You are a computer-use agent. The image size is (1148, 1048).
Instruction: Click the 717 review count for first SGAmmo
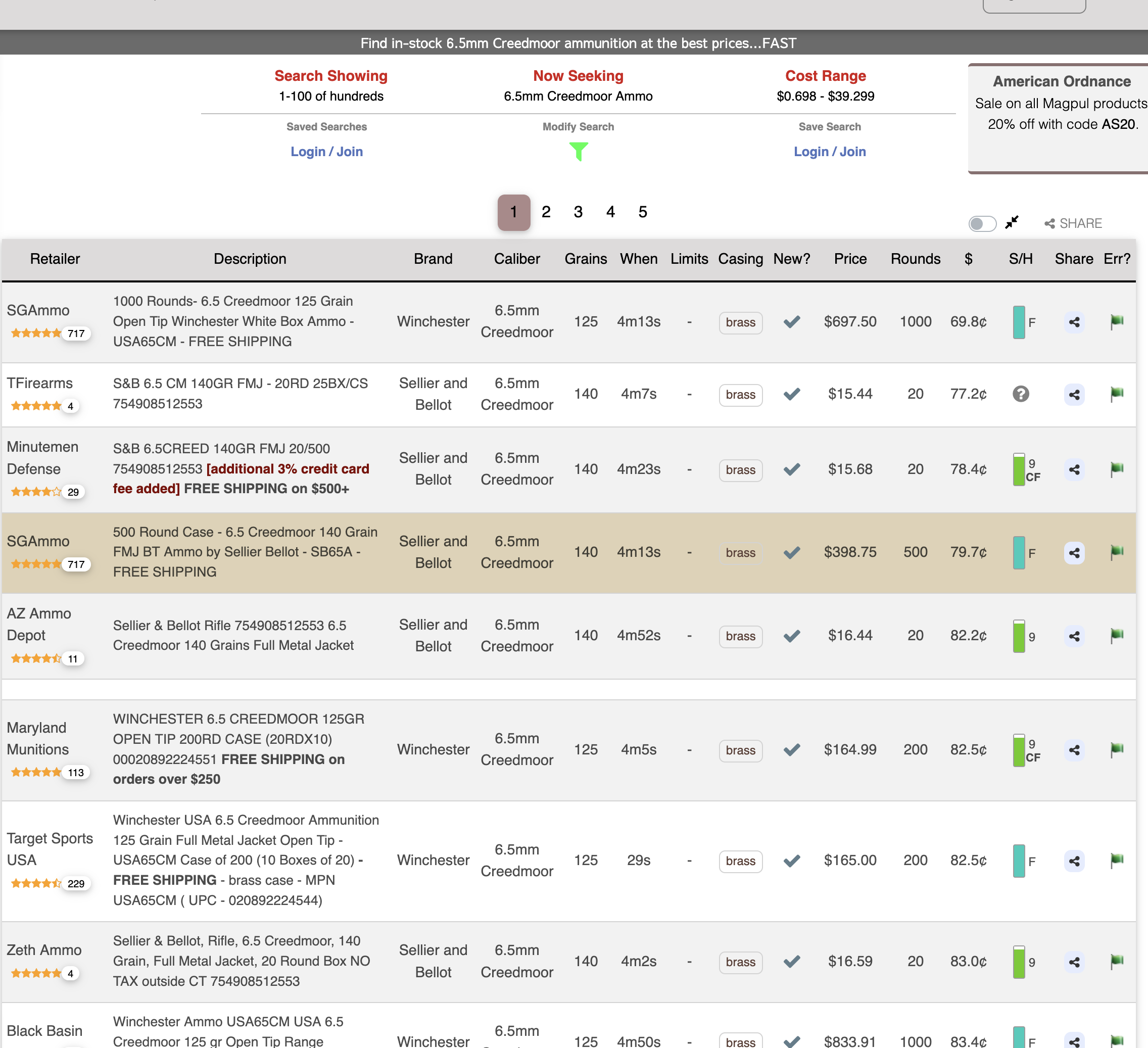pos(76,334)
